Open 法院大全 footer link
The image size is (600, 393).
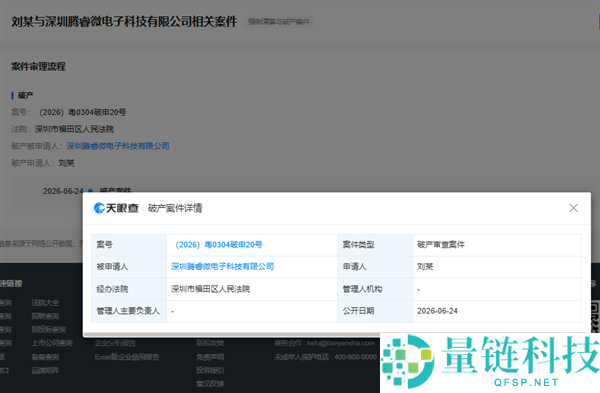click(x=45, y=302)
